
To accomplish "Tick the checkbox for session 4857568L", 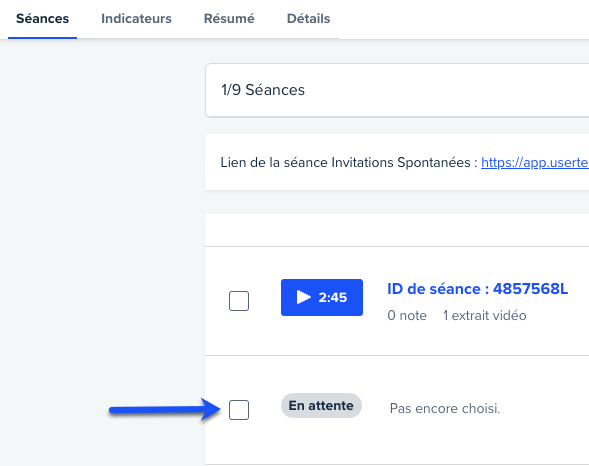I will tap(239, 301).
